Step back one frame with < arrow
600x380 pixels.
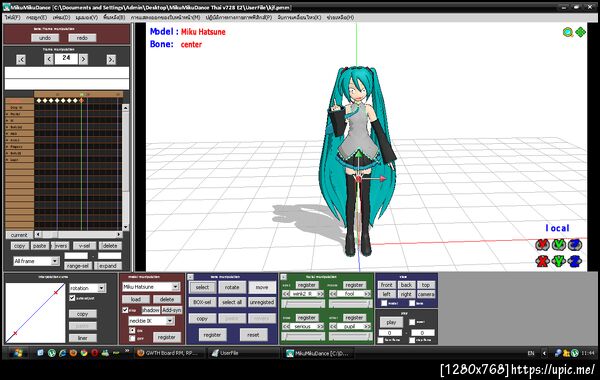49,59
